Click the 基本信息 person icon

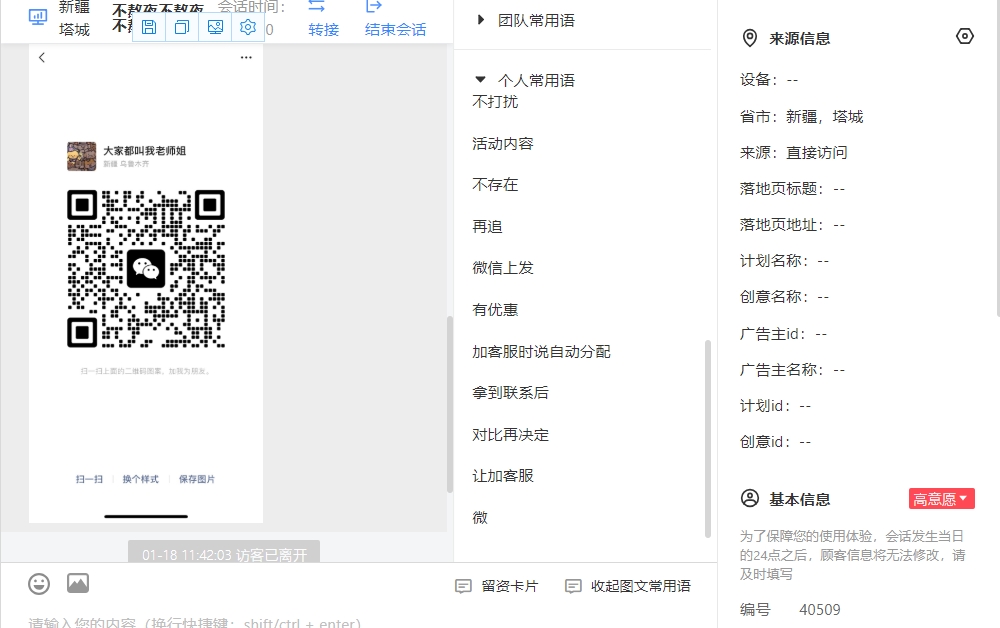750,499
